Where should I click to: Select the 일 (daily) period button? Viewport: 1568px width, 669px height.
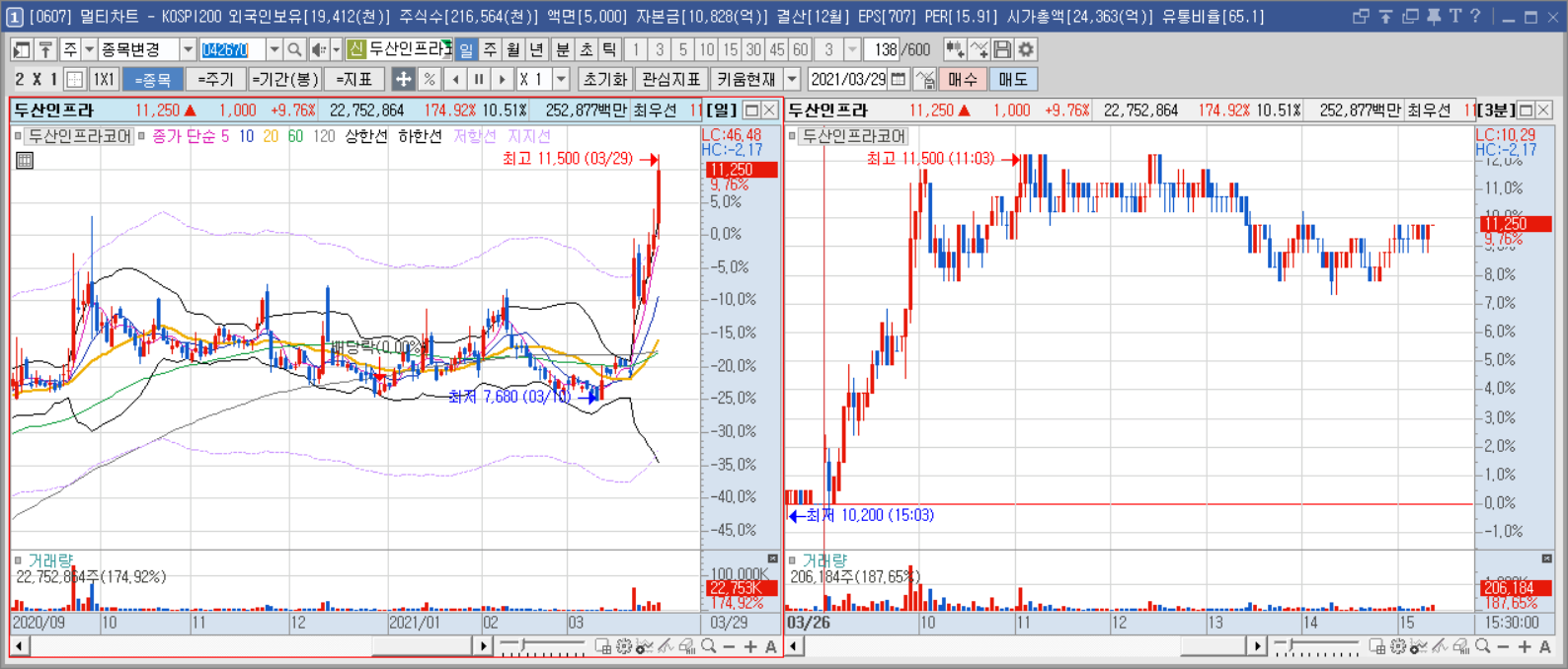click(466, 49)
